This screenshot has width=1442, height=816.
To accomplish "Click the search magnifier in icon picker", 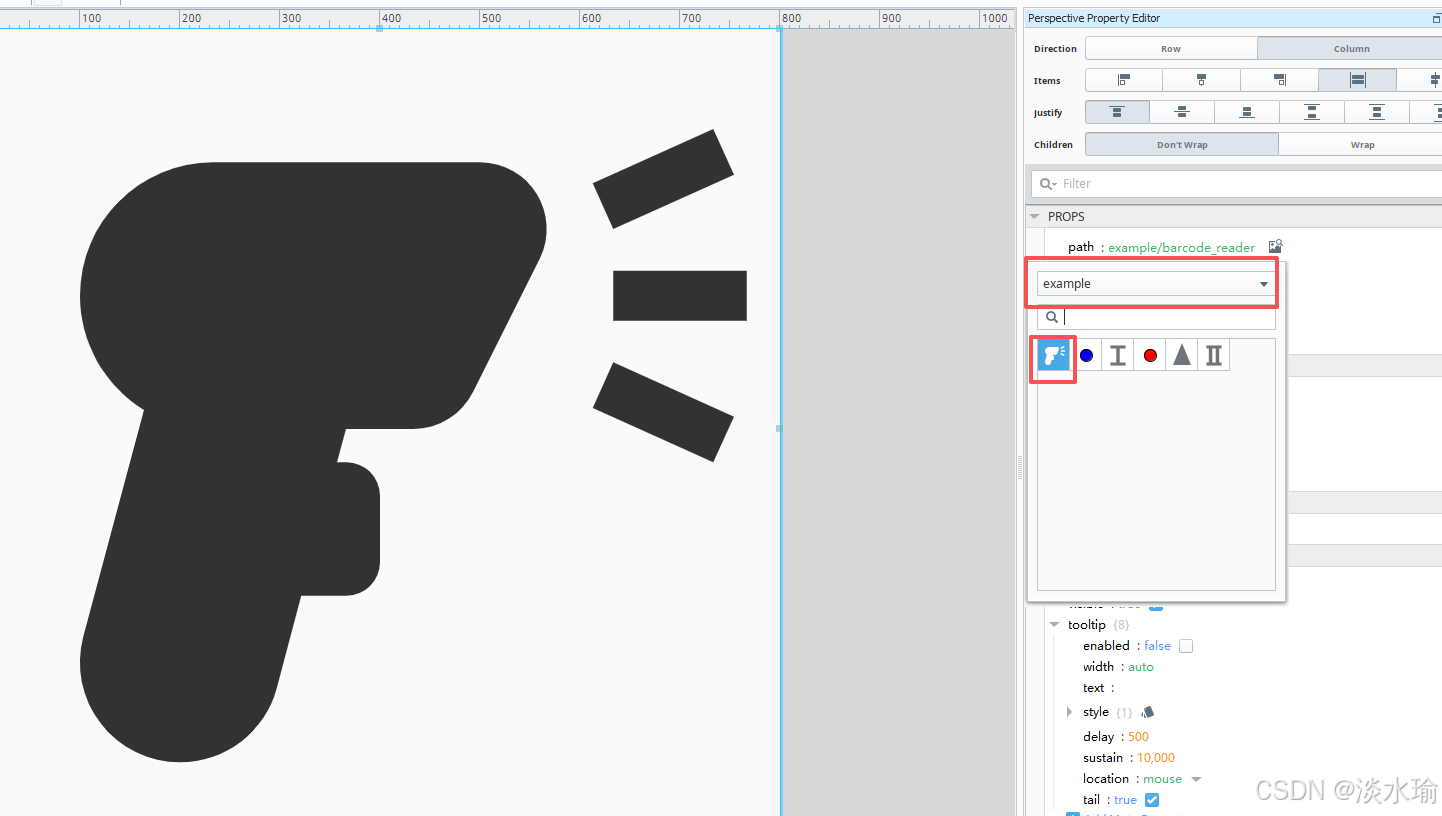I will point(1052,317).
